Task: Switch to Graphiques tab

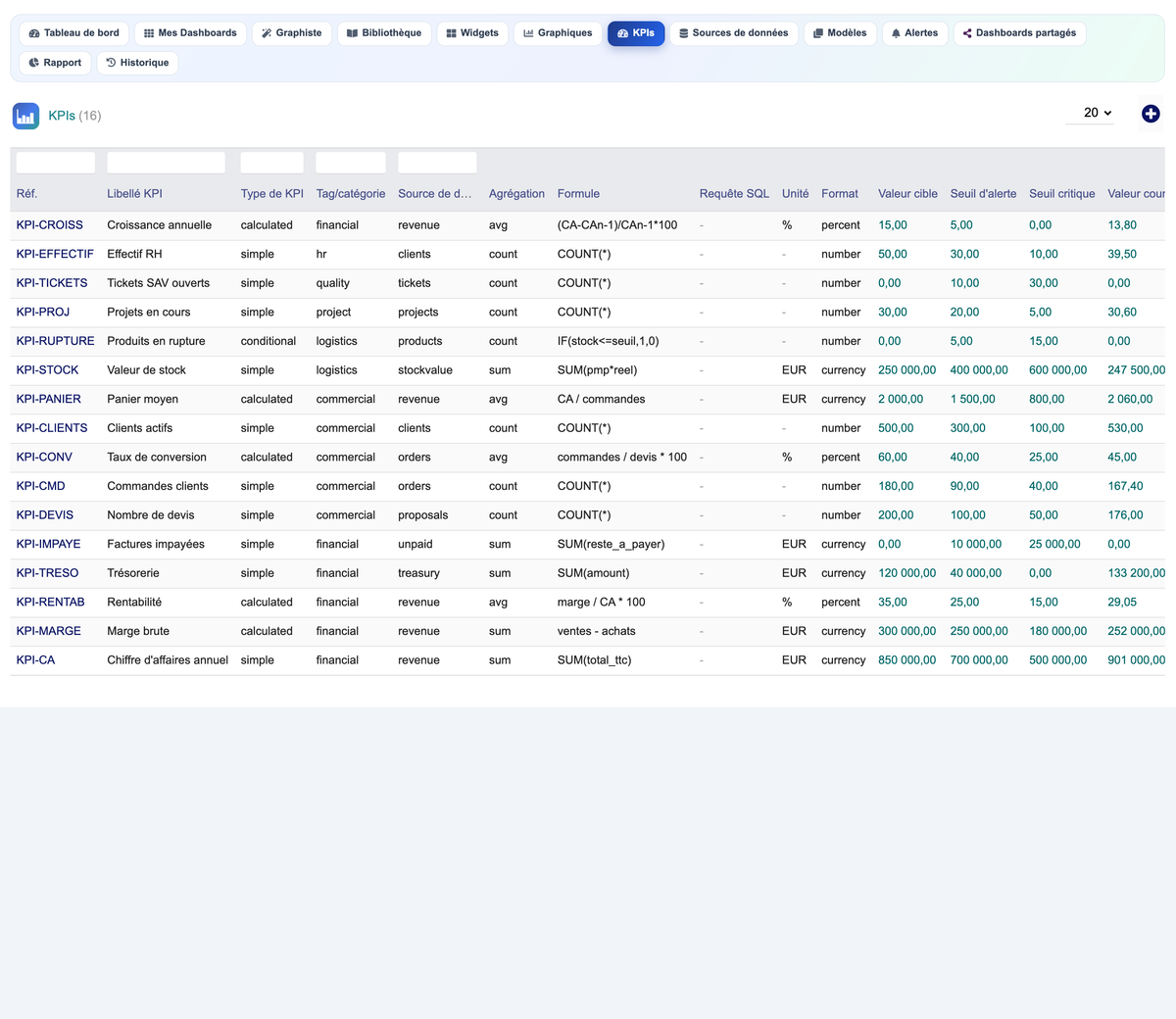Action: tap(558, 33)
